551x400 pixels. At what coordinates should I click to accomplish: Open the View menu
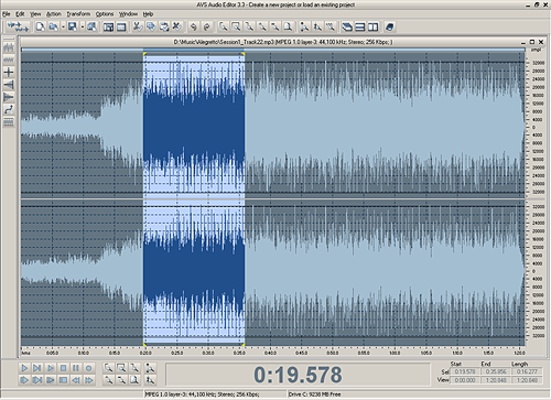pyautogui.click(x=35, y=14)
